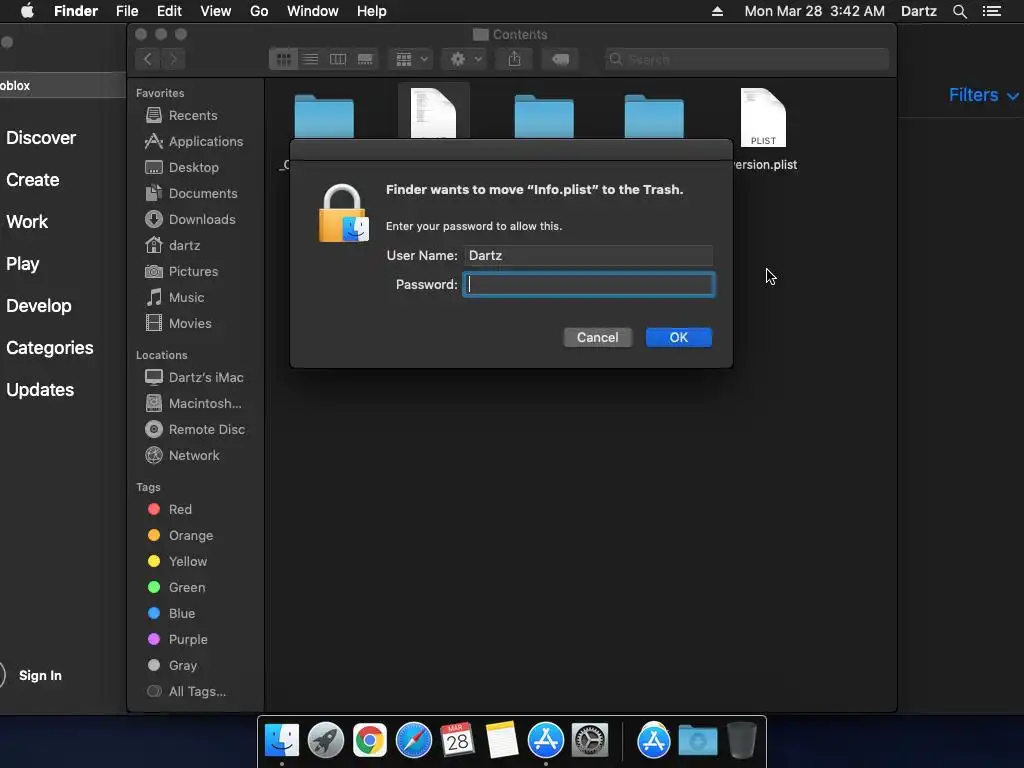Select dartz home folder in sidebar
This screenshot has height=768, width=1024.
click(172, 246)
